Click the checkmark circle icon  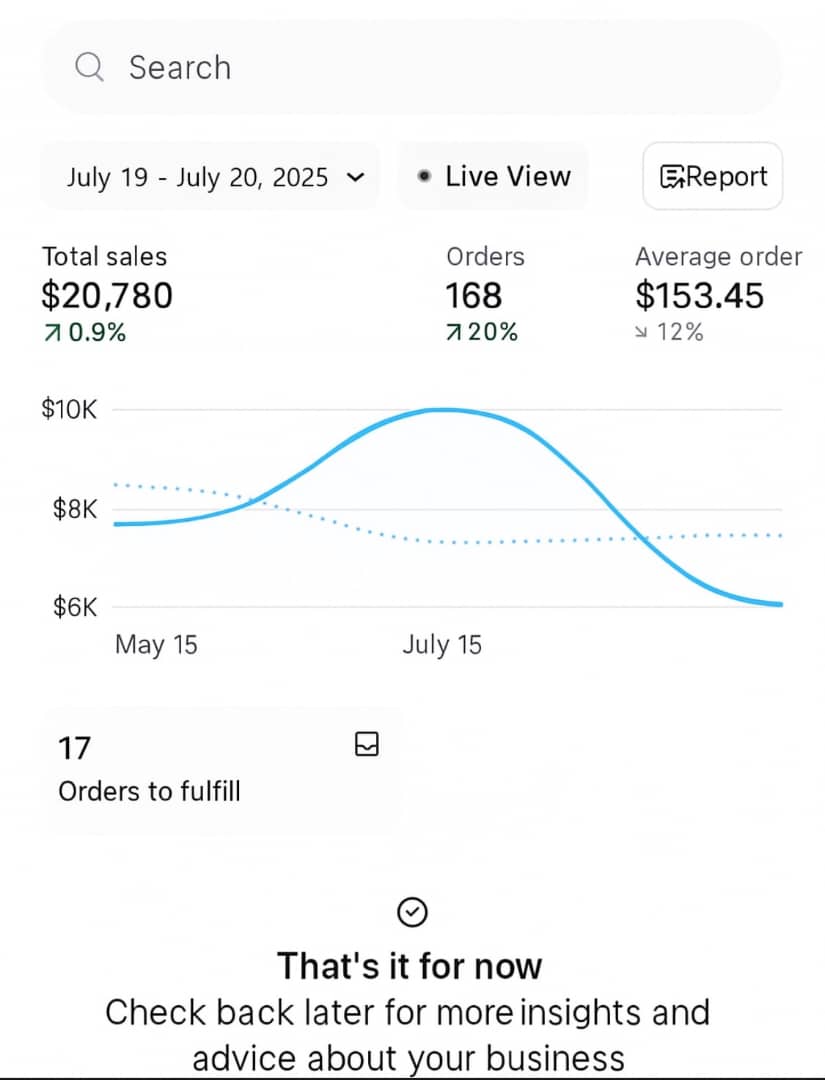[x=412, y=911]
